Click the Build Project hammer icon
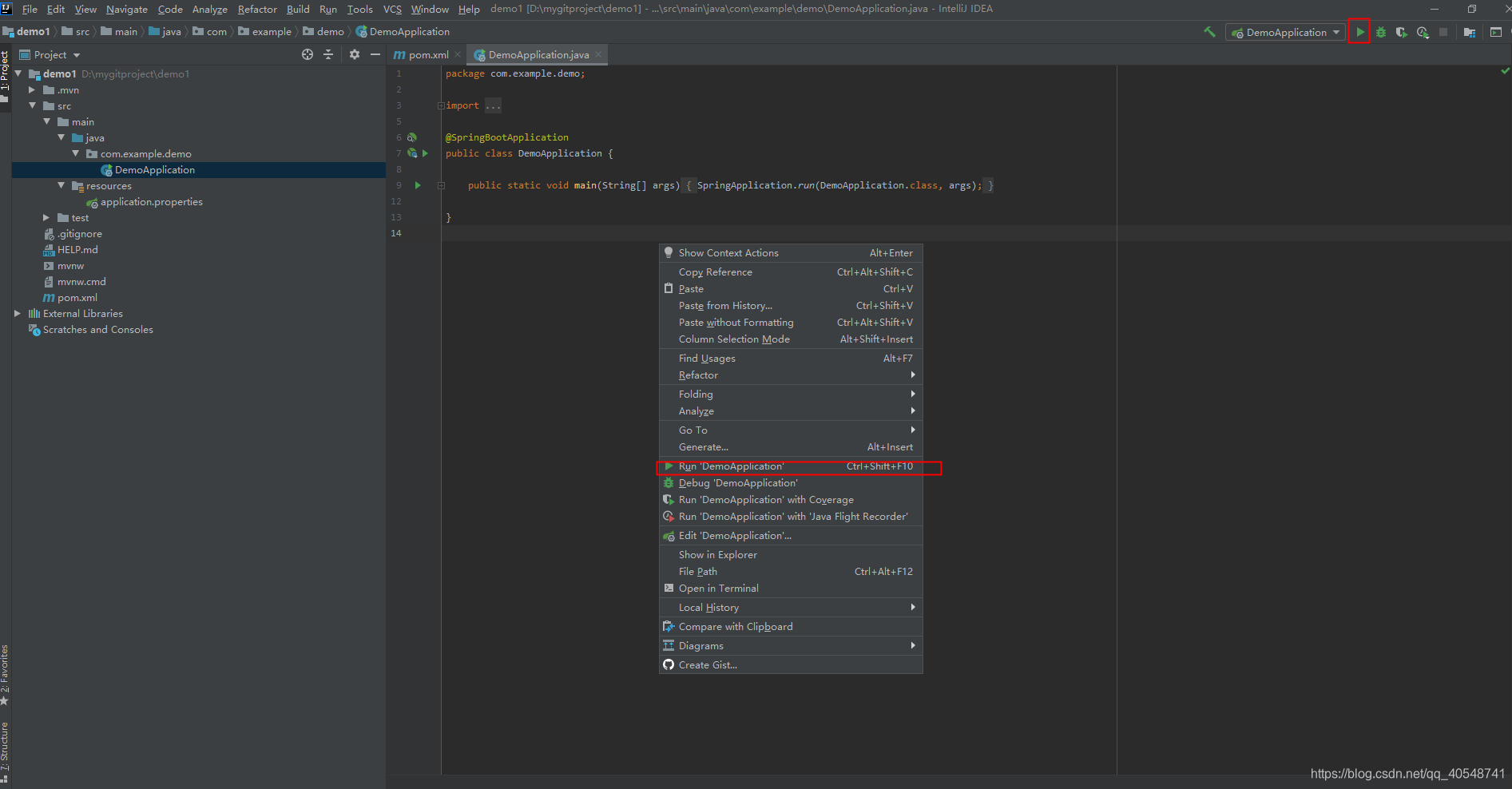 tap(1209, 32)
